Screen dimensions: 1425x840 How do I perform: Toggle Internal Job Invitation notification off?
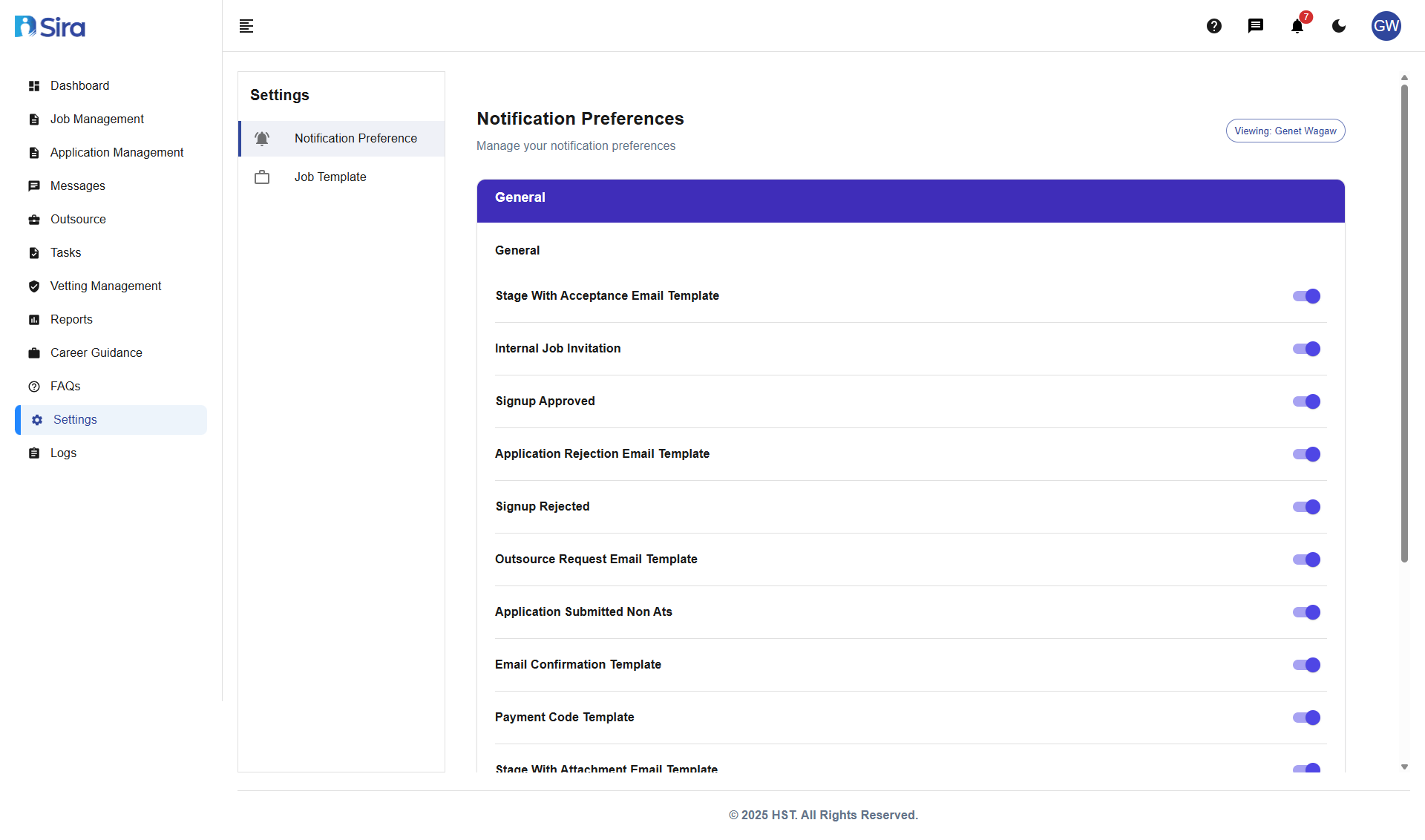tap(1306, 349)
